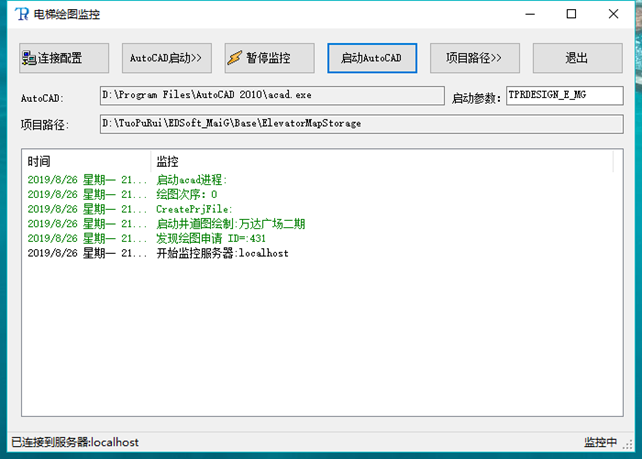Expand the AutoCAD启动>> options
The image size is (642, 459).
[x=166, y=58]
